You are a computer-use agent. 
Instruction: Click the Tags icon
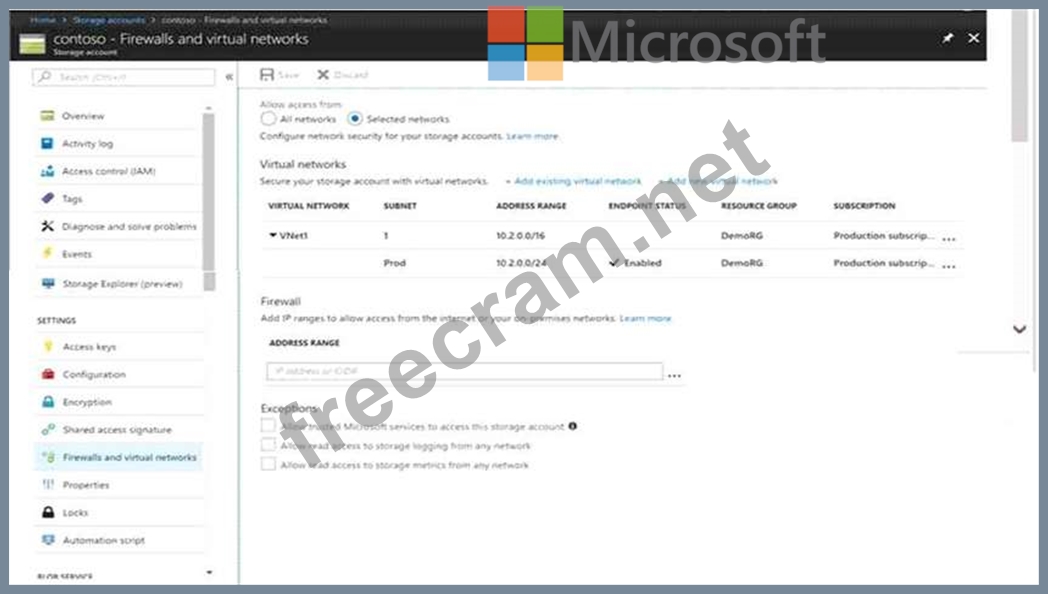tap(47, 198)
